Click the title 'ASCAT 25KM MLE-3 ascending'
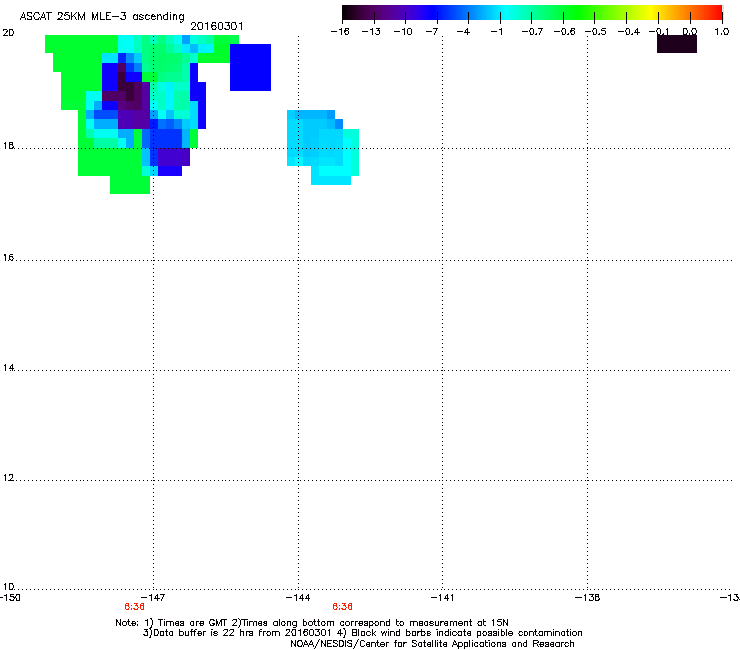The height and width of the screenshot is (650, 740). pyautogui.click(x=102, y=16)
